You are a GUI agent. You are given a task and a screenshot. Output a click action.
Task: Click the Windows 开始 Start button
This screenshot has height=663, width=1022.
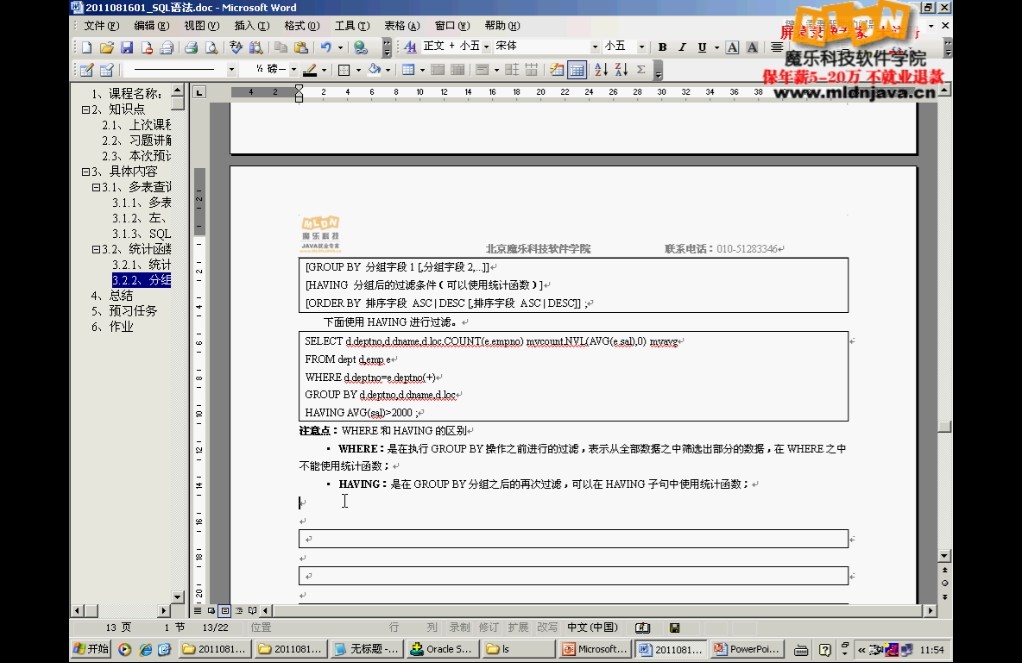91,649
